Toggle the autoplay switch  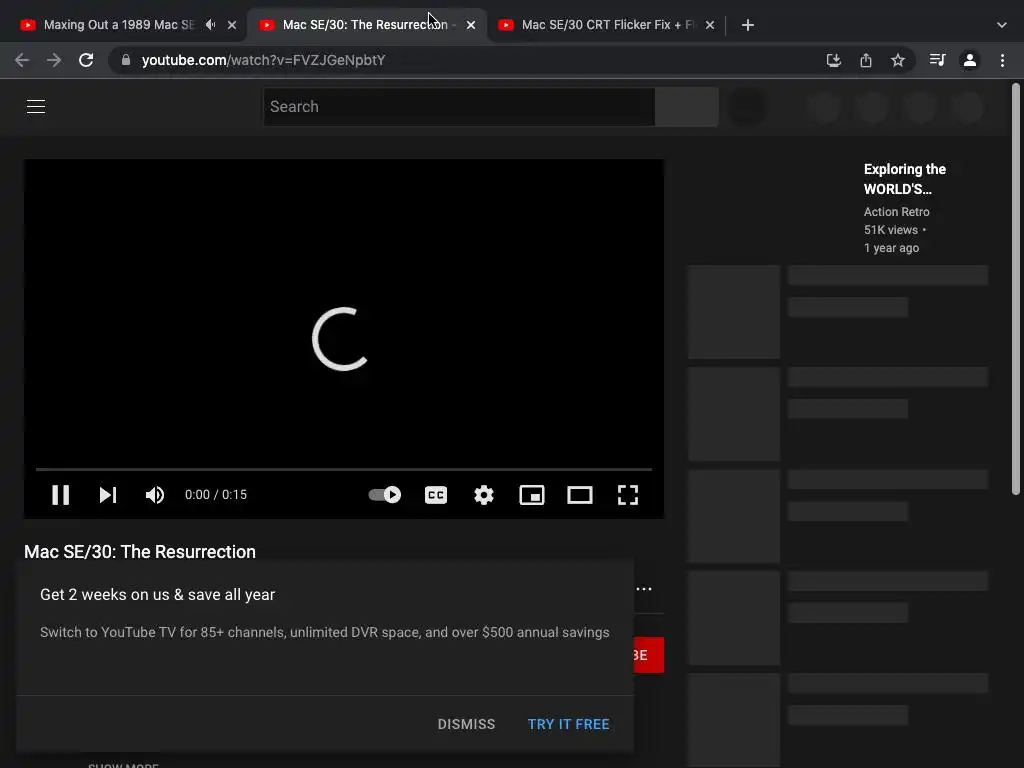coord(385,495)
